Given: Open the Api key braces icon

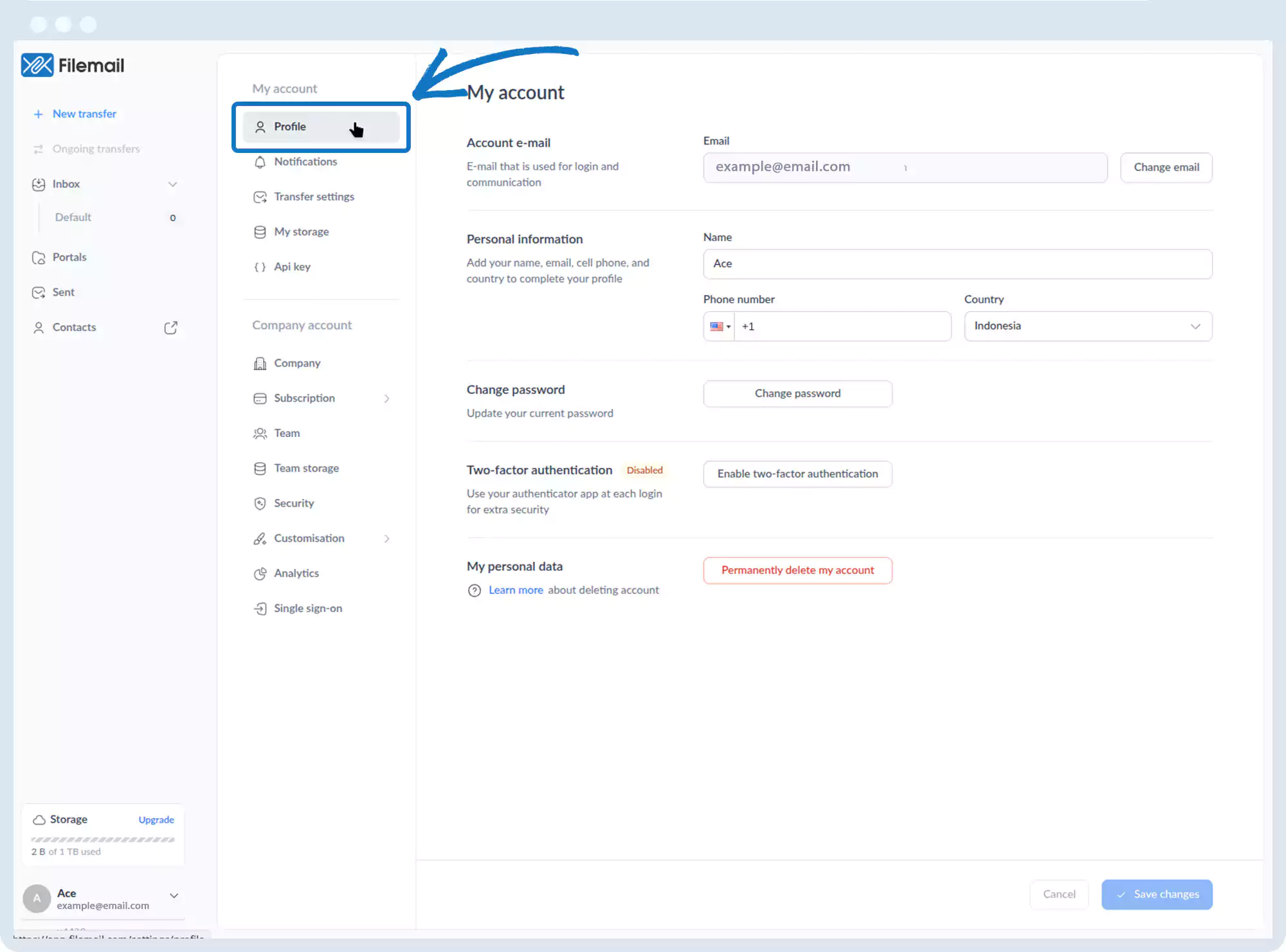Looking at the screenshot, I should 260,267.
